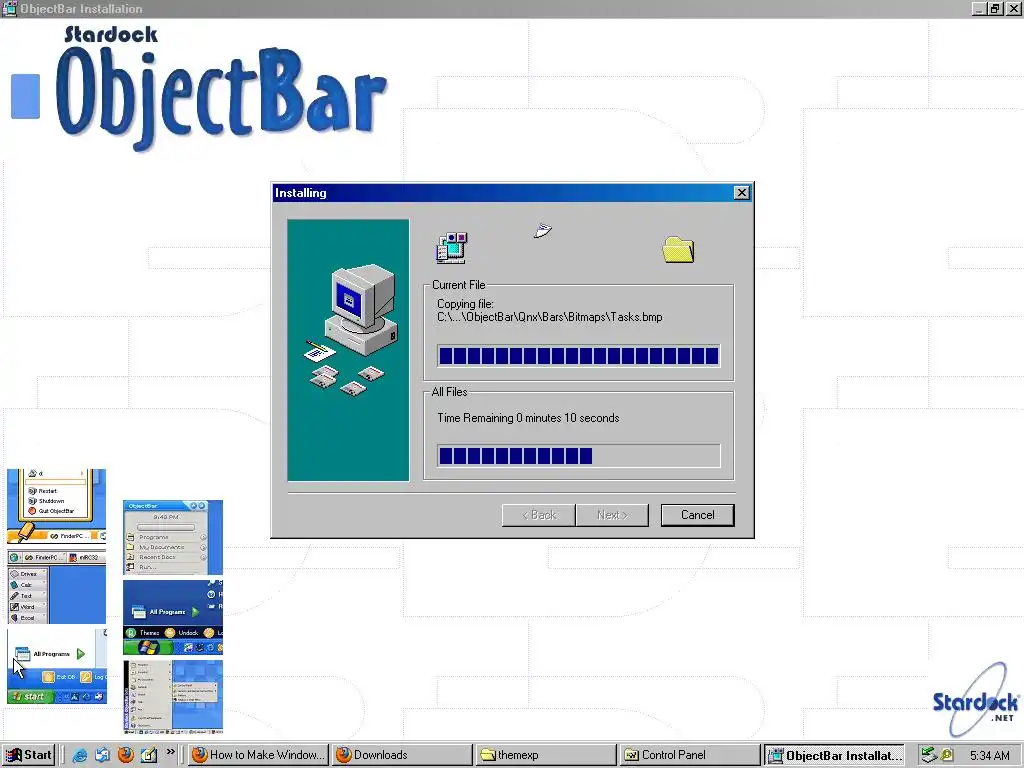Image resolution: width=1024 pixels, height=768 pixels.
Task: Click the ObjectBar logo title
Action: [x=221, y=98]
